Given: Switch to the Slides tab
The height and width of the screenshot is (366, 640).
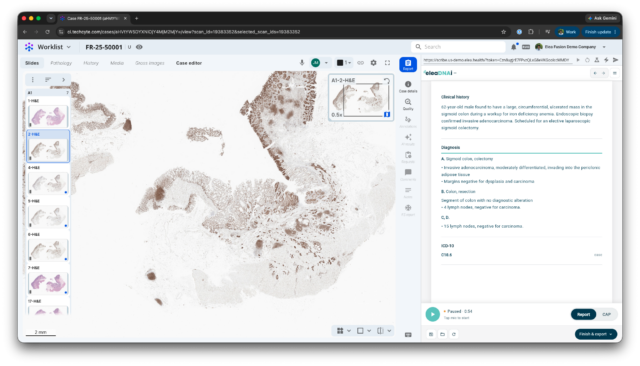Looking at the screenshot, I should point(32,63).
